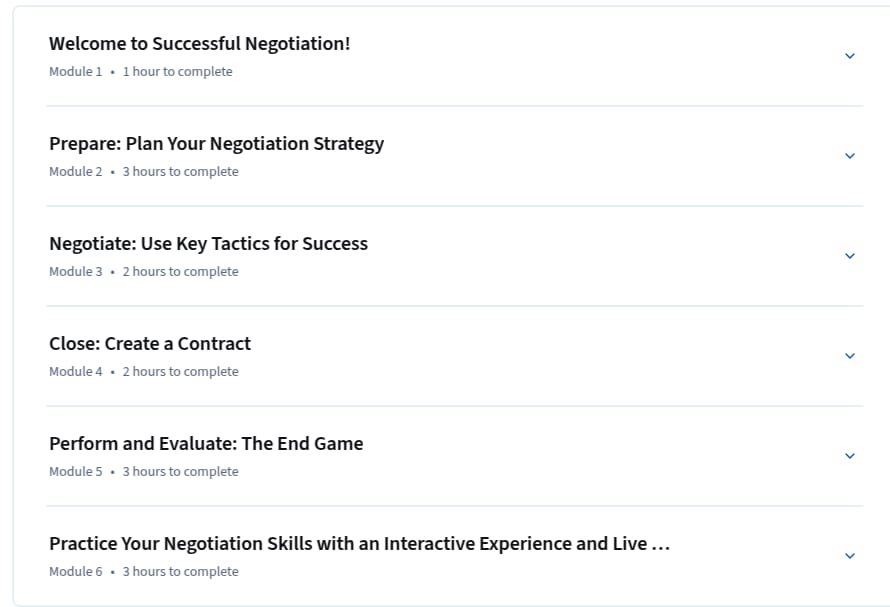Select 'Prepare: Plan Your Negotiation Strategy' heading
Viewport: 890px width, 607px height.
coord(217,144)
